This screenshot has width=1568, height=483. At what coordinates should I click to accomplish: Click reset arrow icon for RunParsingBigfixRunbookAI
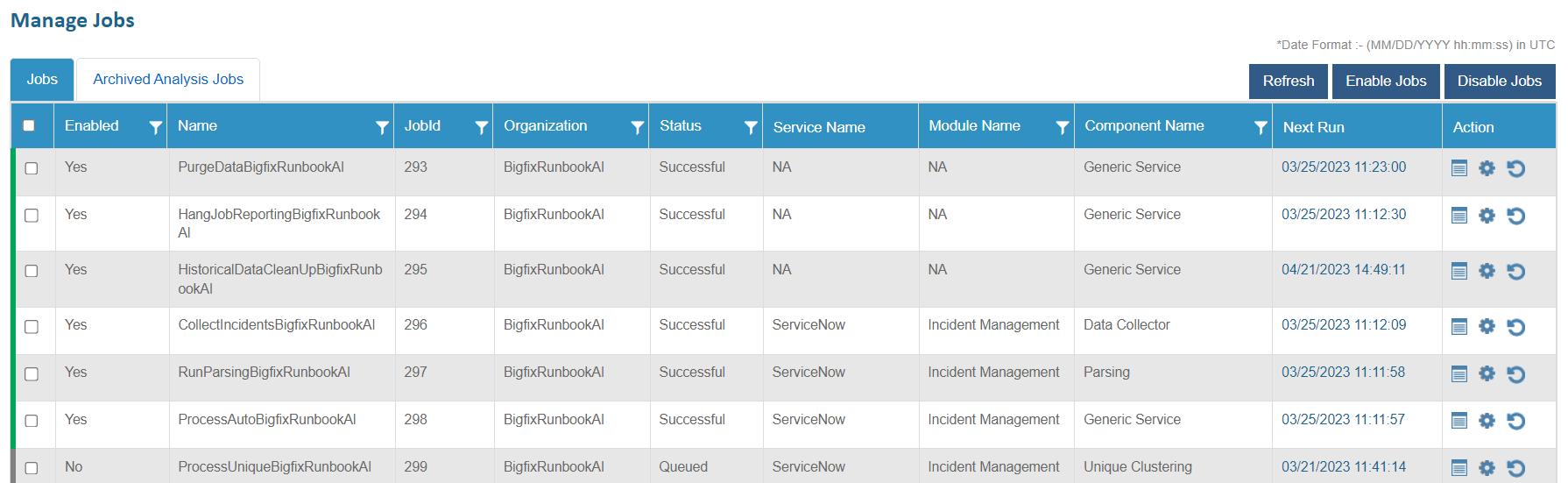click(1515, 374)
